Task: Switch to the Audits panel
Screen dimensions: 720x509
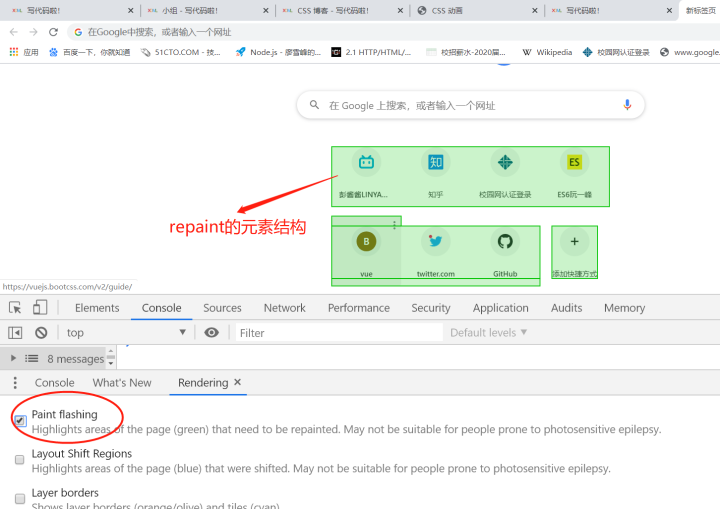Action: (566, 308)
